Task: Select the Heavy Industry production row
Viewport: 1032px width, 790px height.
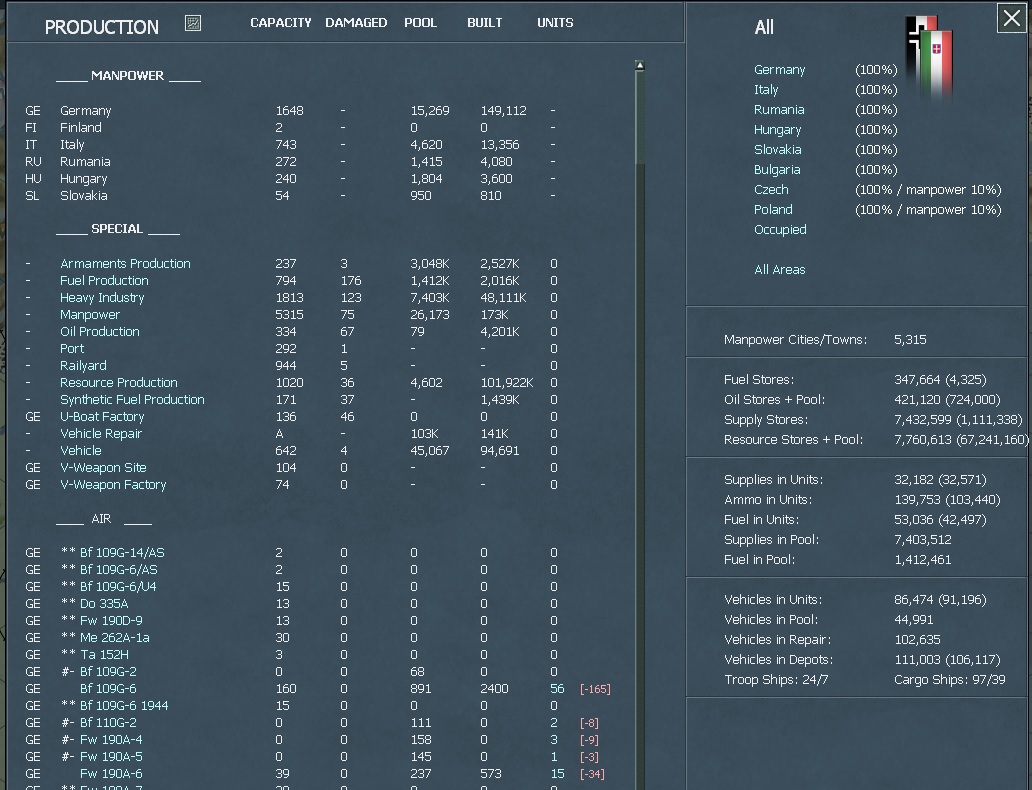Action: click(x=101, y=297)
